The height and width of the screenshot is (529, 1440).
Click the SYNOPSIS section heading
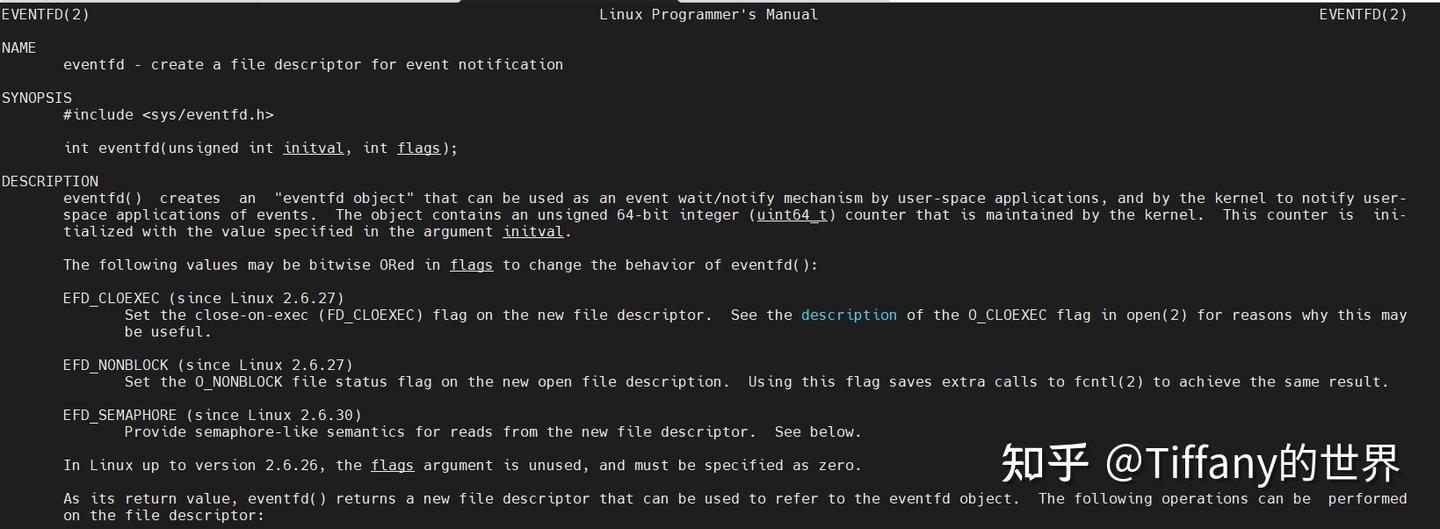pos(36,98)
